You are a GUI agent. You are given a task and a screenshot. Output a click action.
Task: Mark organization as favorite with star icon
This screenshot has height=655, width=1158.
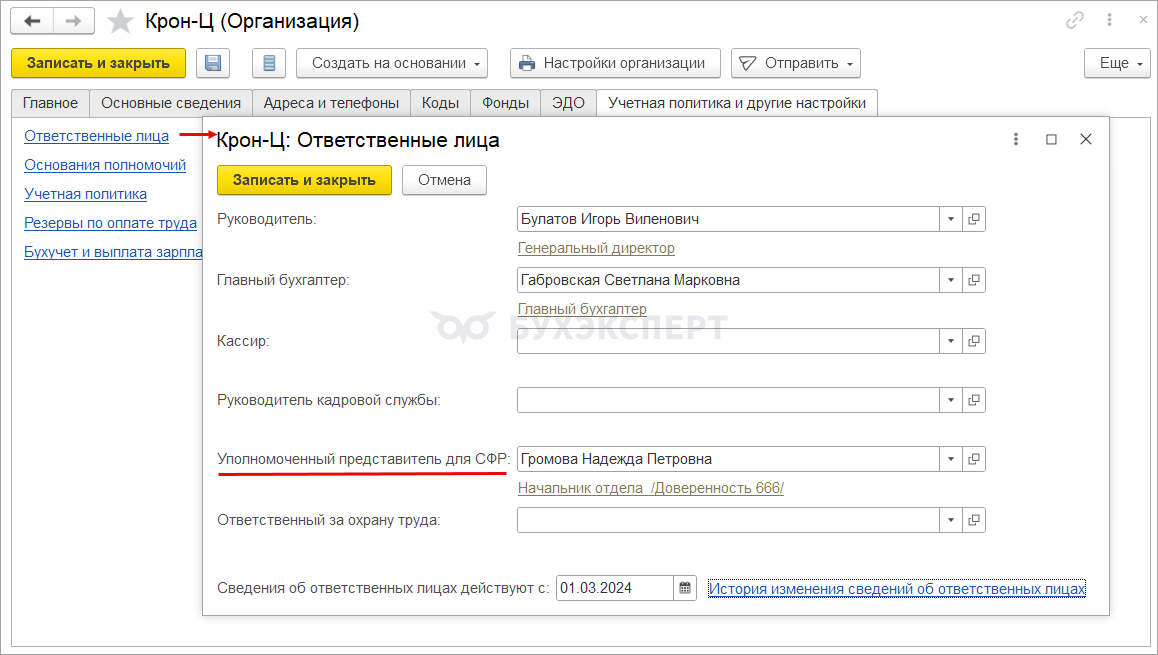pyautogui.click(x=121, y=21)
